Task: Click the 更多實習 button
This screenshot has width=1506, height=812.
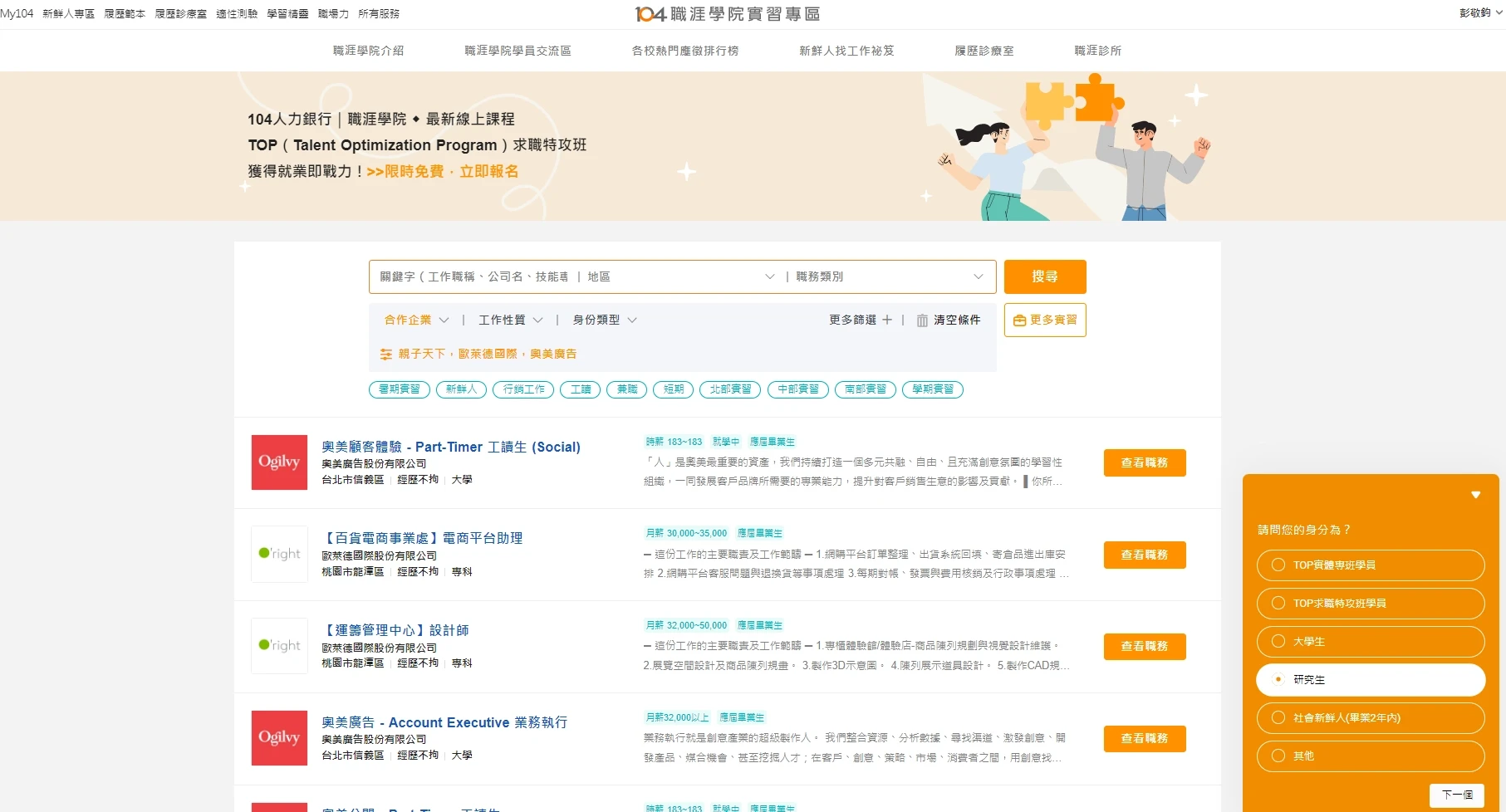Action: click(x=1045, y=320)
